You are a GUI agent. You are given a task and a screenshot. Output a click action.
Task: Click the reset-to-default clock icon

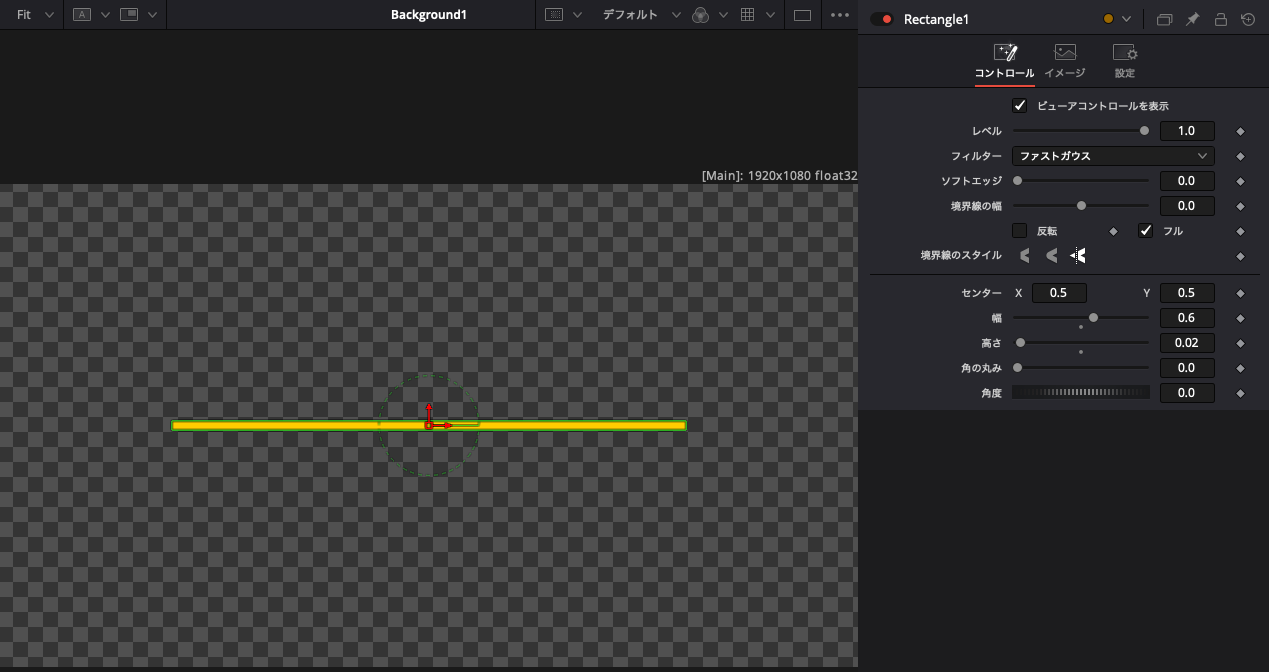[x=1248, y=19]
